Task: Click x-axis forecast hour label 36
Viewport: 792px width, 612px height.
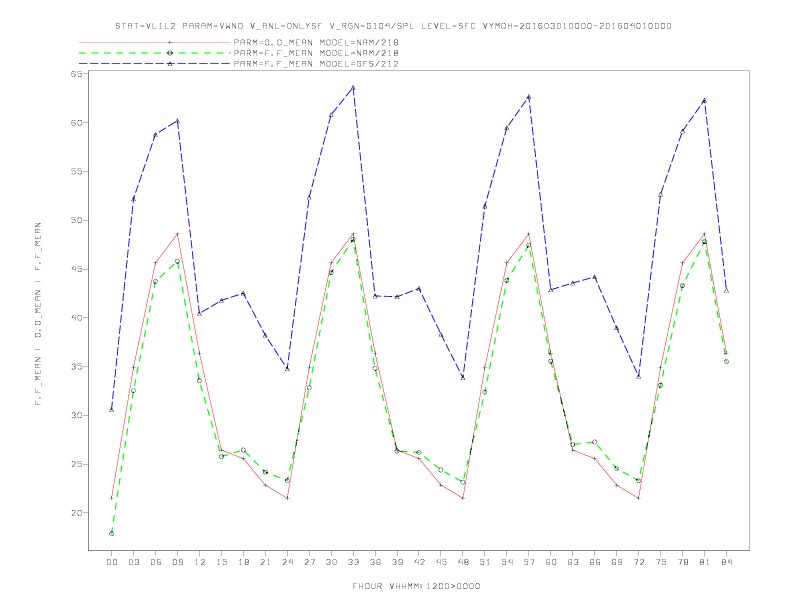Action: pyautogui.click(x=375, y=562)
